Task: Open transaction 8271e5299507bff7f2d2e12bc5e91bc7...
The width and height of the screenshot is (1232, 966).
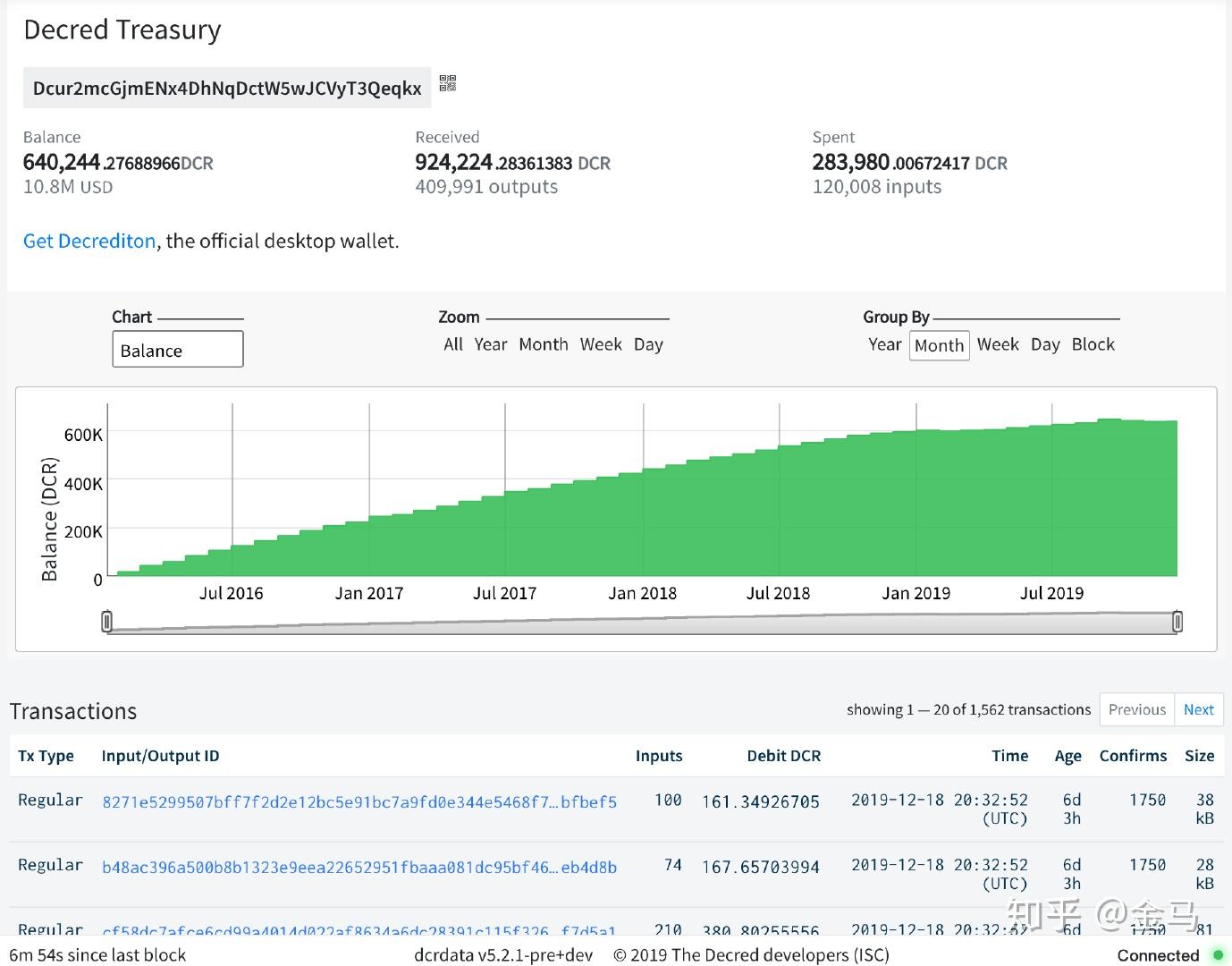Action: (x=359, y=801)
